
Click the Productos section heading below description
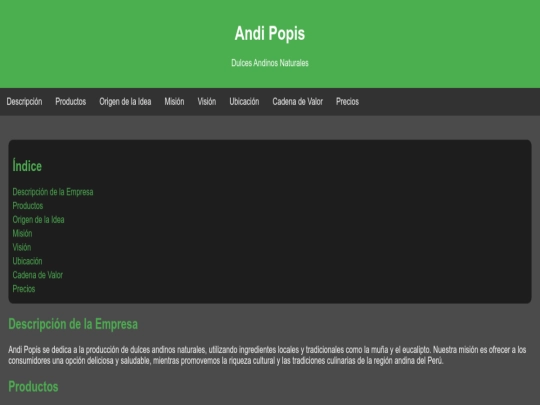click(x=33, y=386)
